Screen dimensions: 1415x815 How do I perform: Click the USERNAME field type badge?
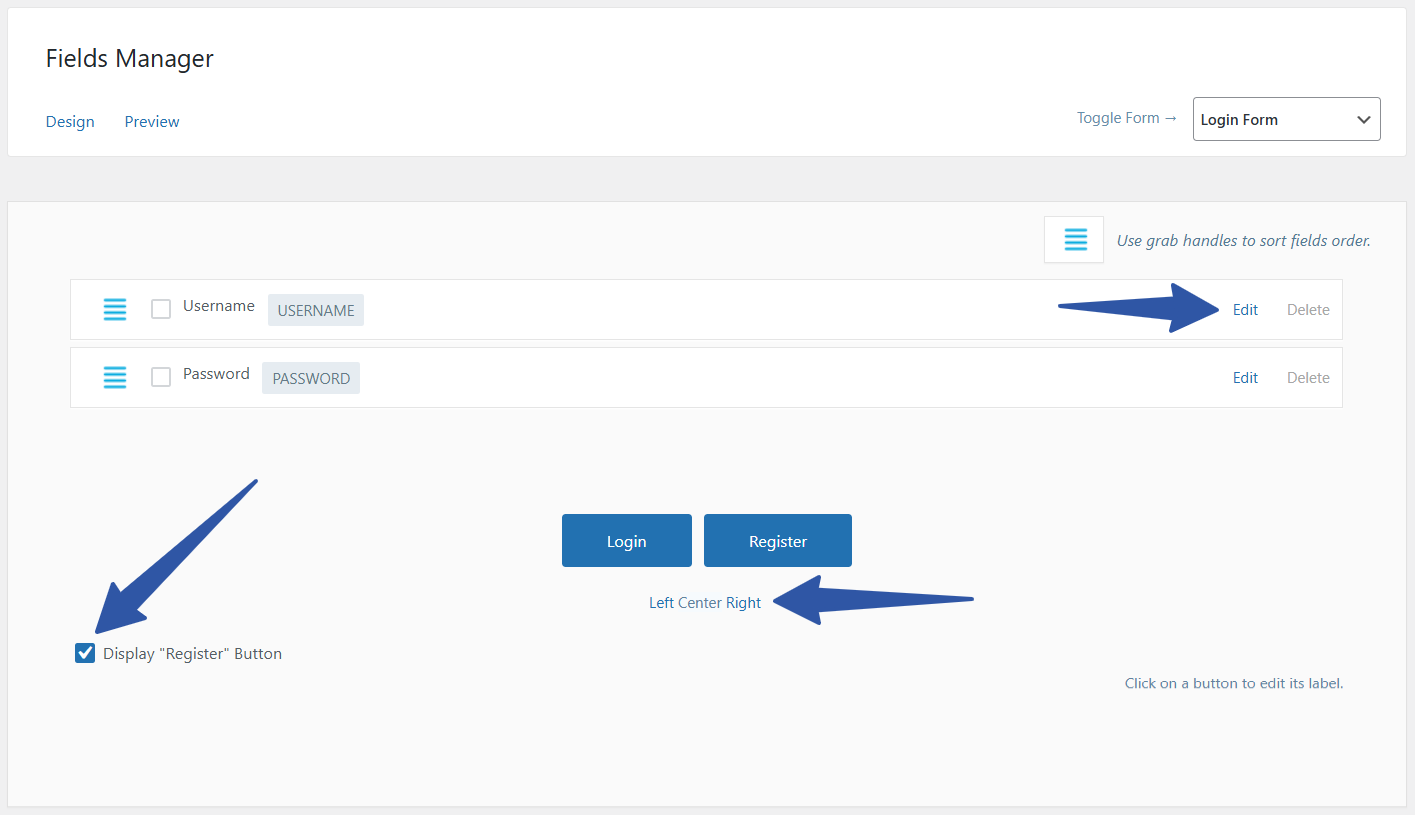(315, 310)
